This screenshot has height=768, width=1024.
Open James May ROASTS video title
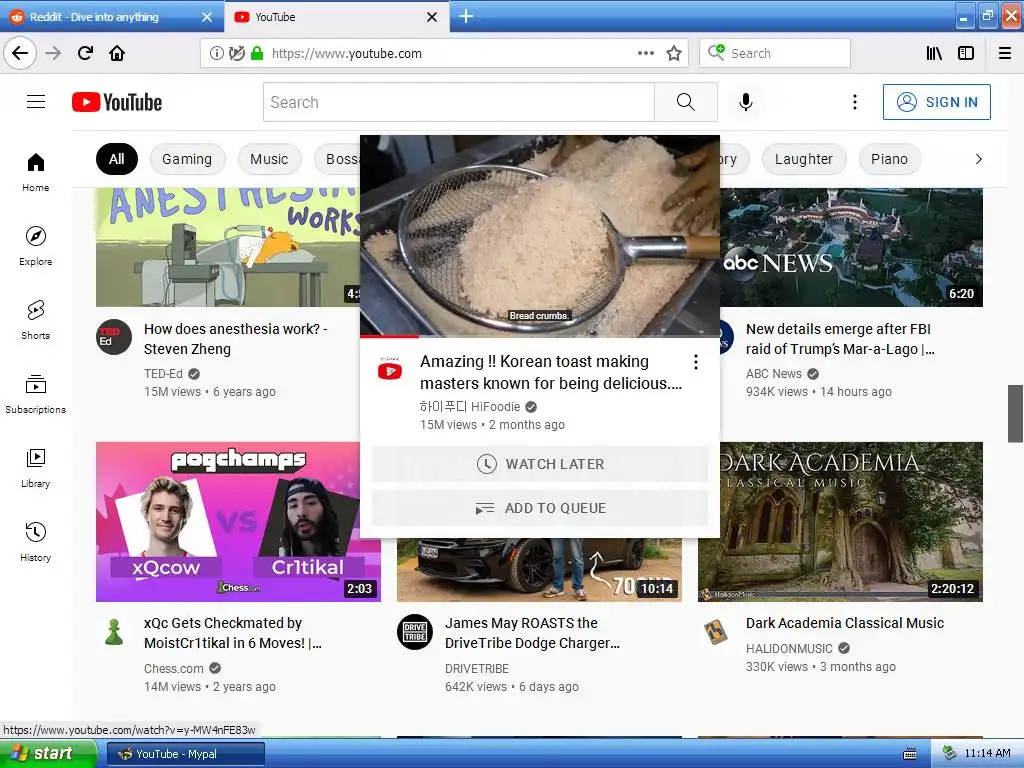[532, 633]
